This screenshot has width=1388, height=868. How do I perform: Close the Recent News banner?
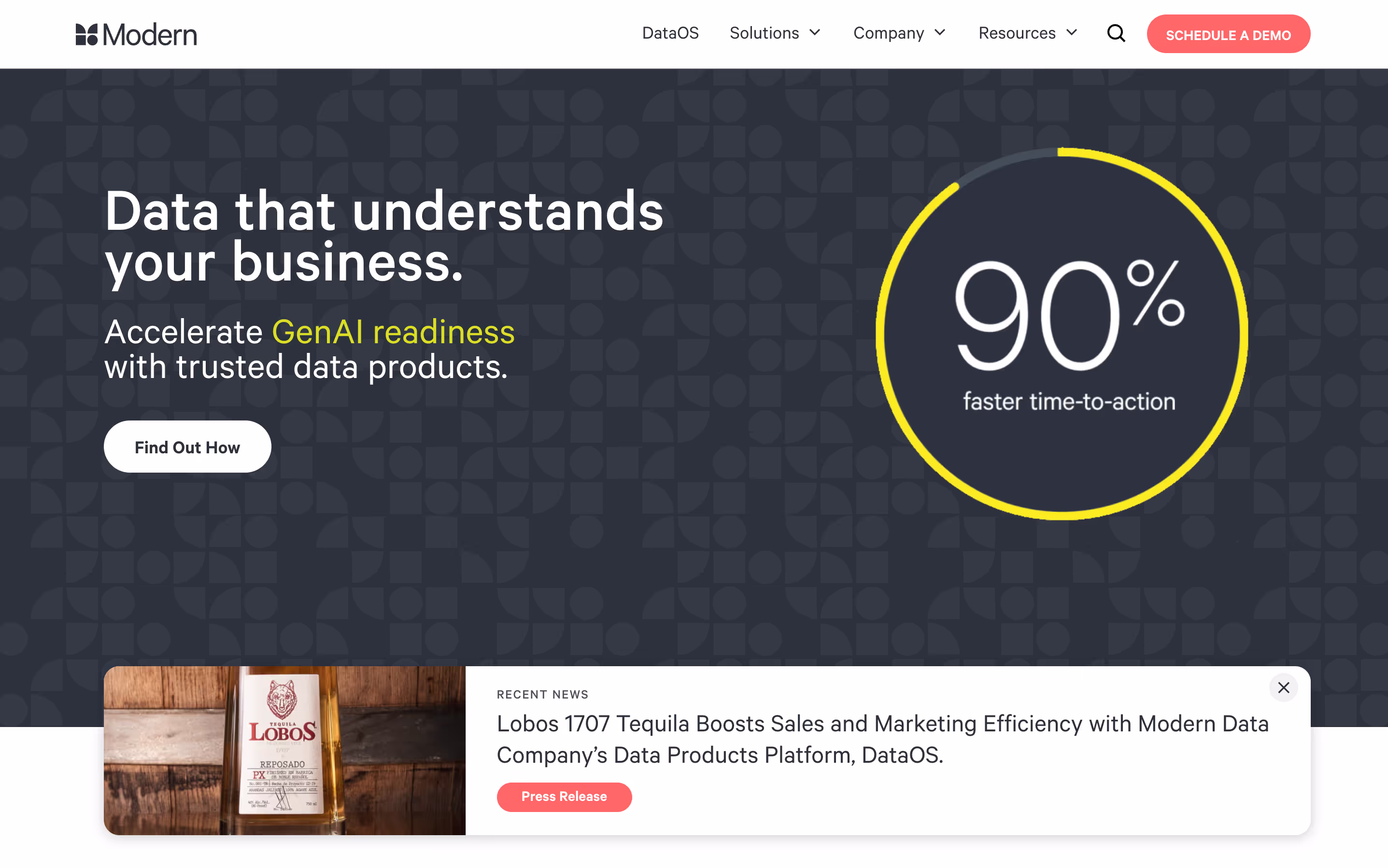click(x=1284, y=687)
